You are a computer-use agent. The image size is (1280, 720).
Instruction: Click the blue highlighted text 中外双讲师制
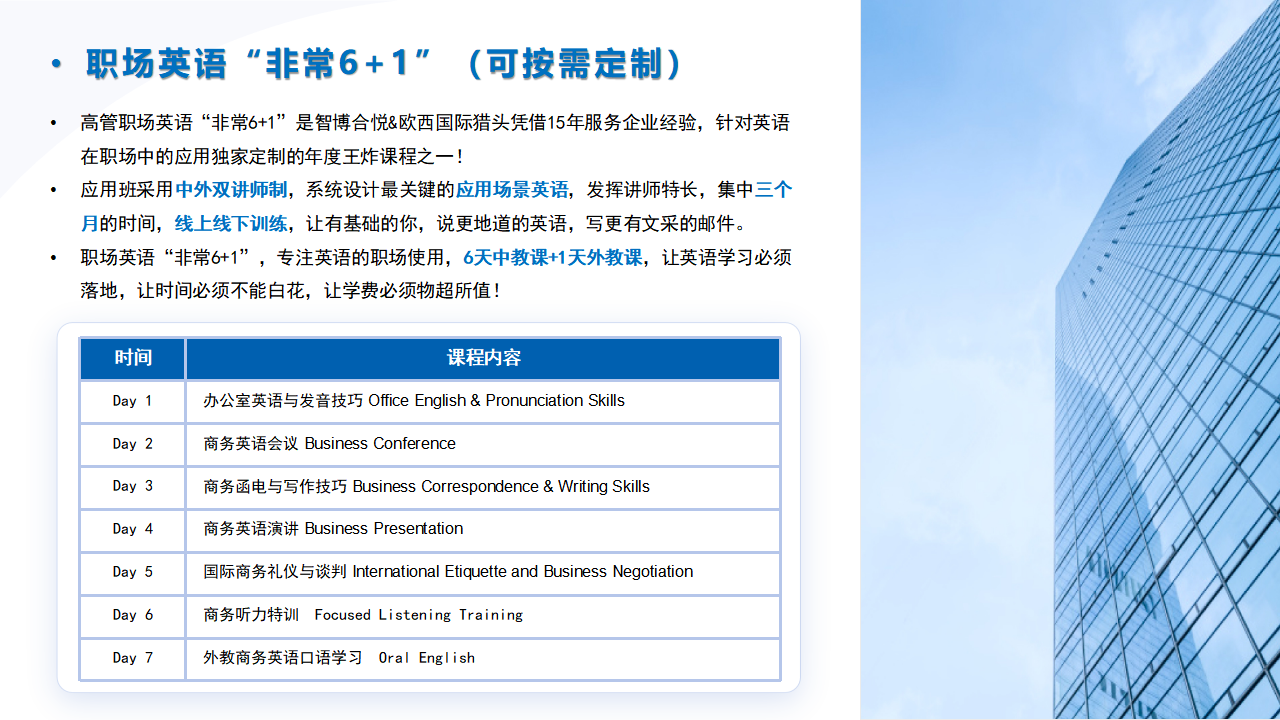click(231, 190)
